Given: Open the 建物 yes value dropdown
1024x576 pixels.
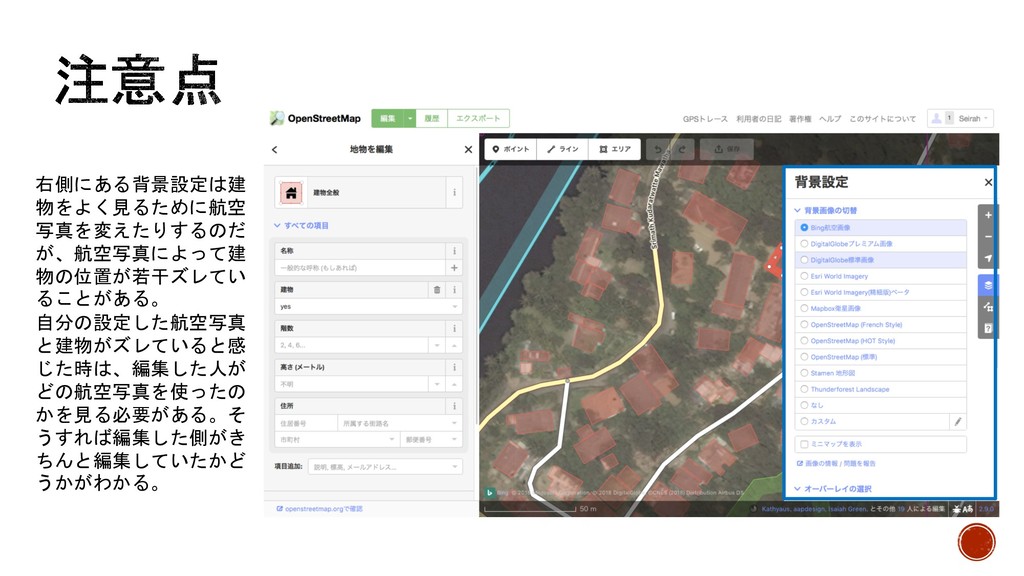Looking at the screenshot, I should coord(455,306).
